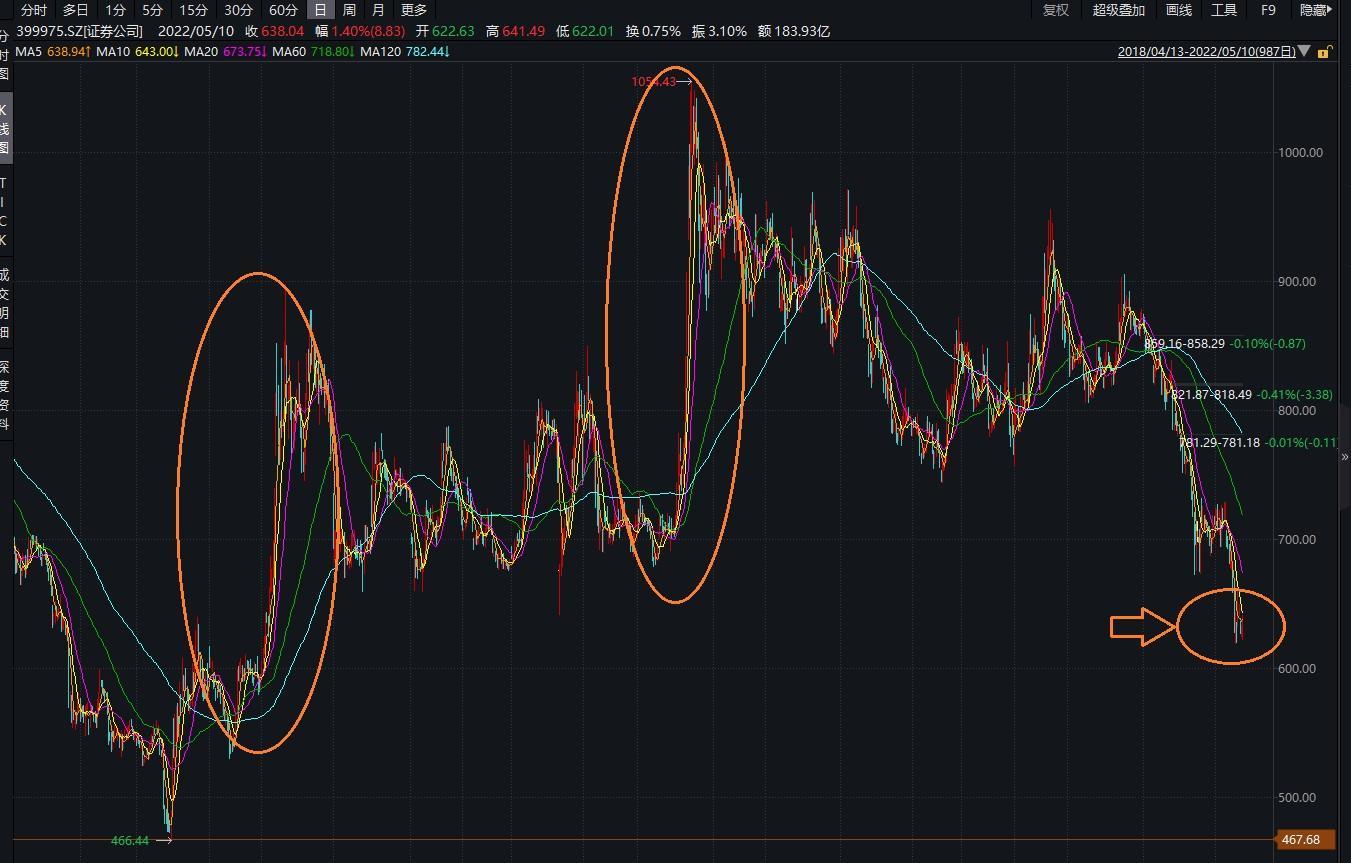Click the closing price 638.04 value
This screenshot has width=1351, height=863.
282,31
